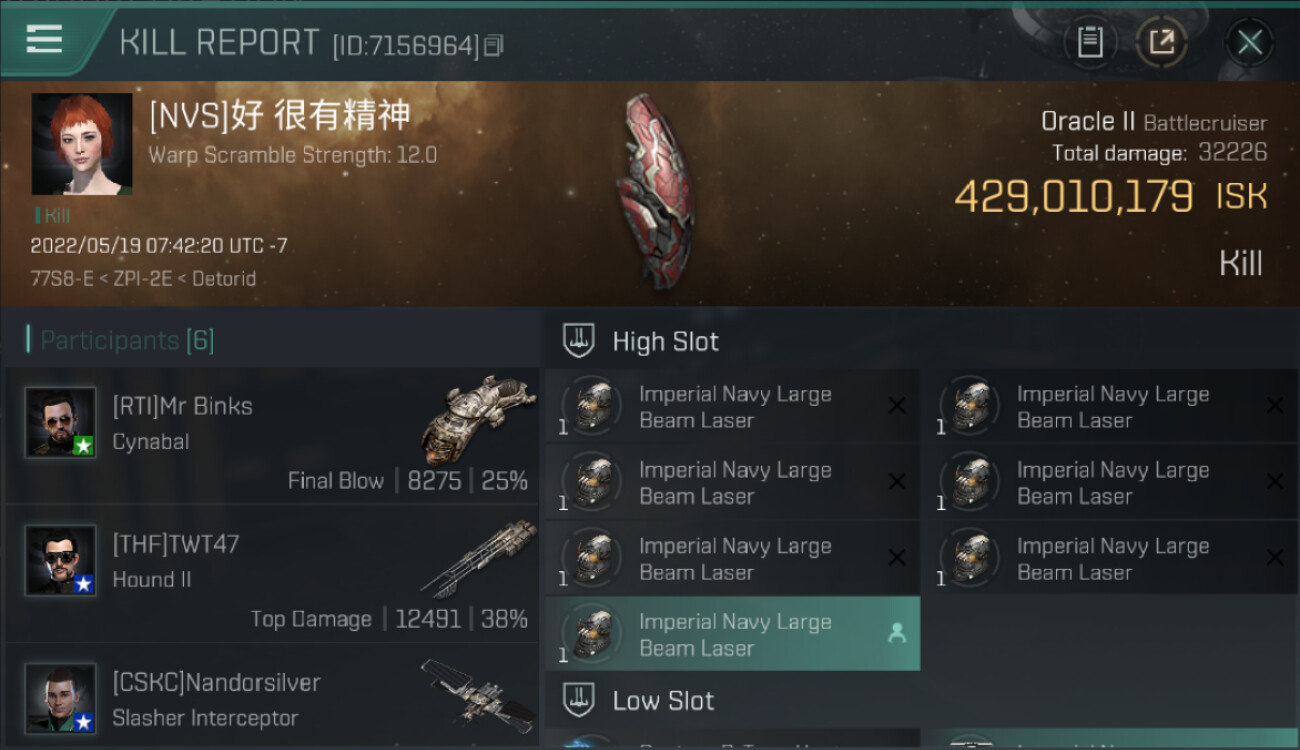Open Nandorsilver pilot portrait

(61, 698)
